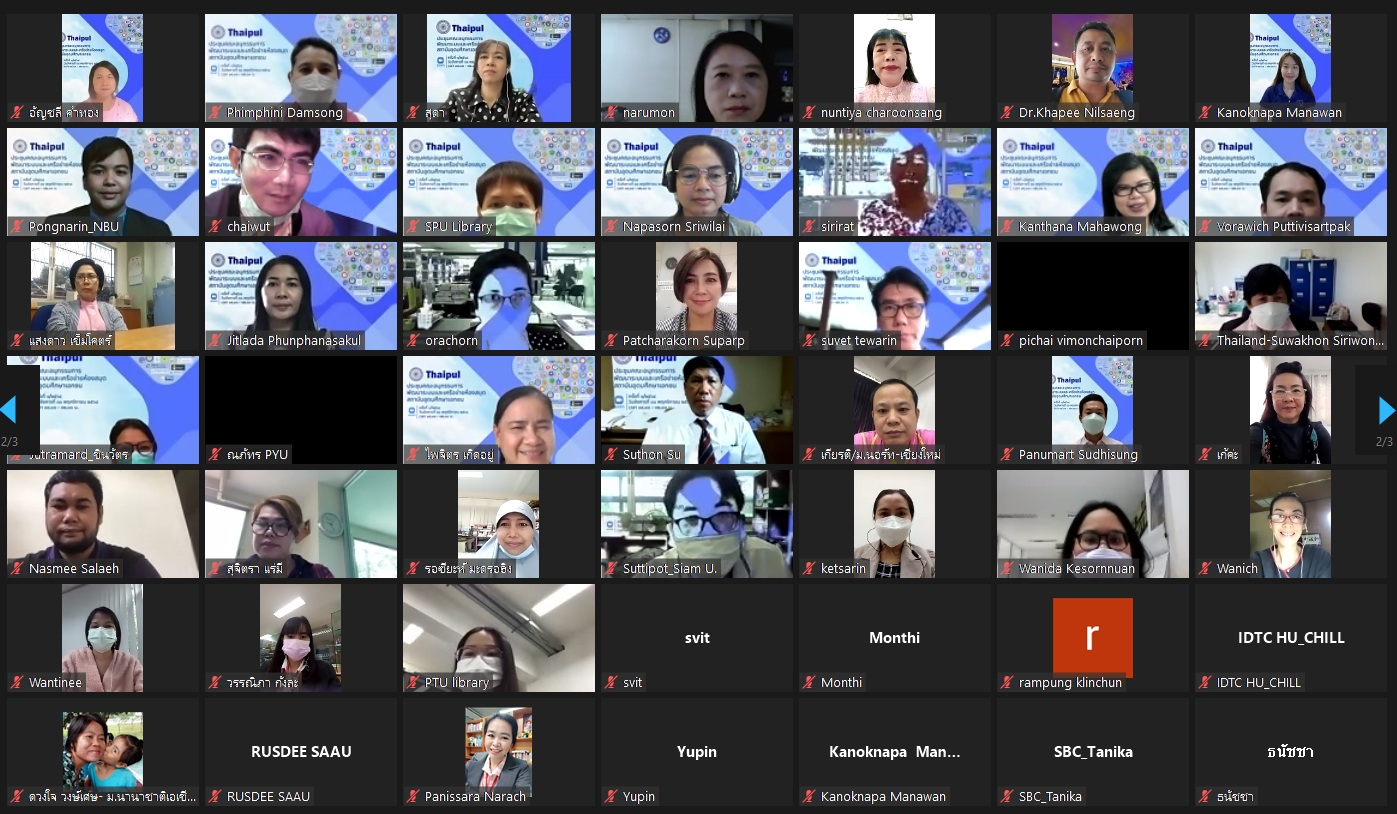Click muted microphone icon beside Phimphini Damsong
The width and height of the screenshot is (1397, 814).
pos(215,113)
